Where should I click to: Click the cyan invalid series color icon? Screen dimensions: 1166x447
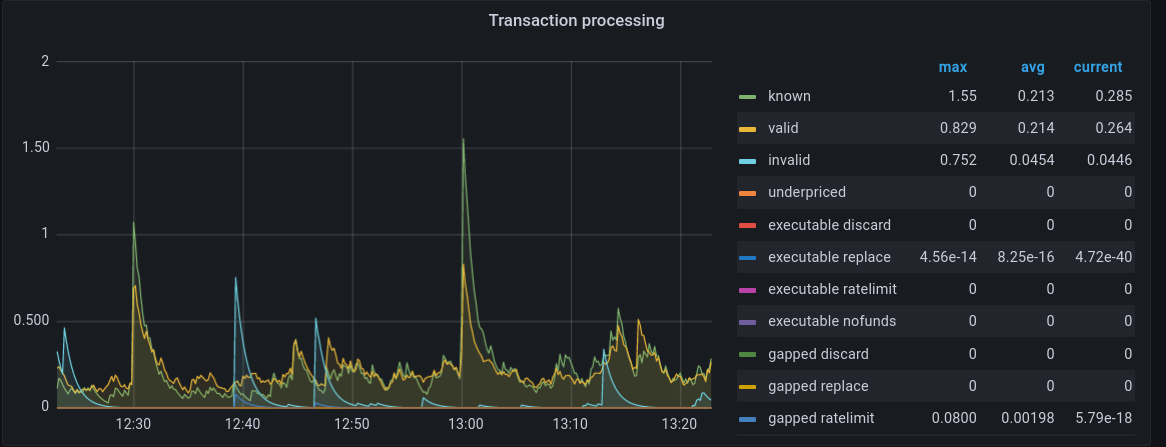[x=747, y=161]
